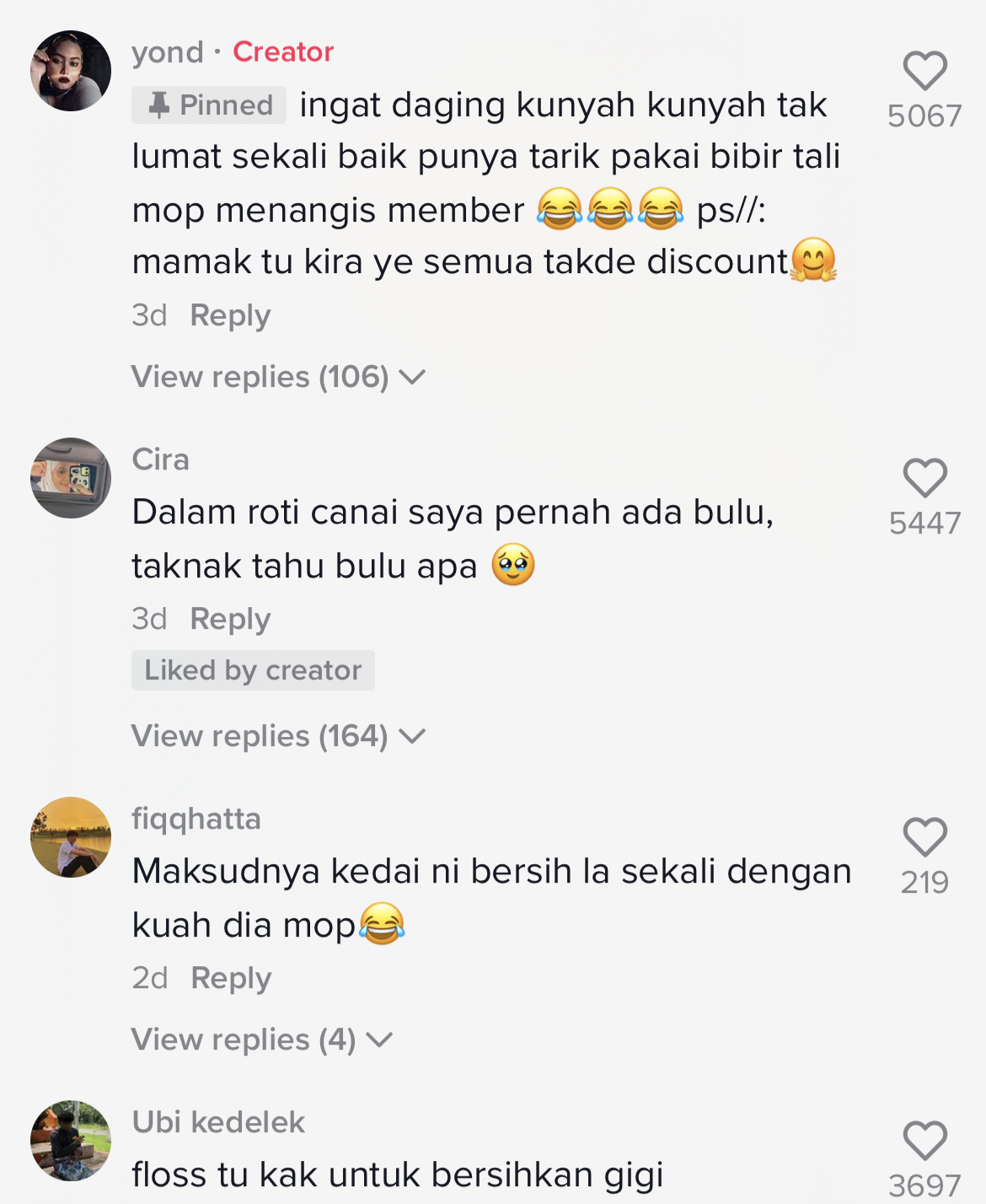Viewport: 986px width, 1204px height.
Task: Open yond's profile picture
Action: point(71,71)
